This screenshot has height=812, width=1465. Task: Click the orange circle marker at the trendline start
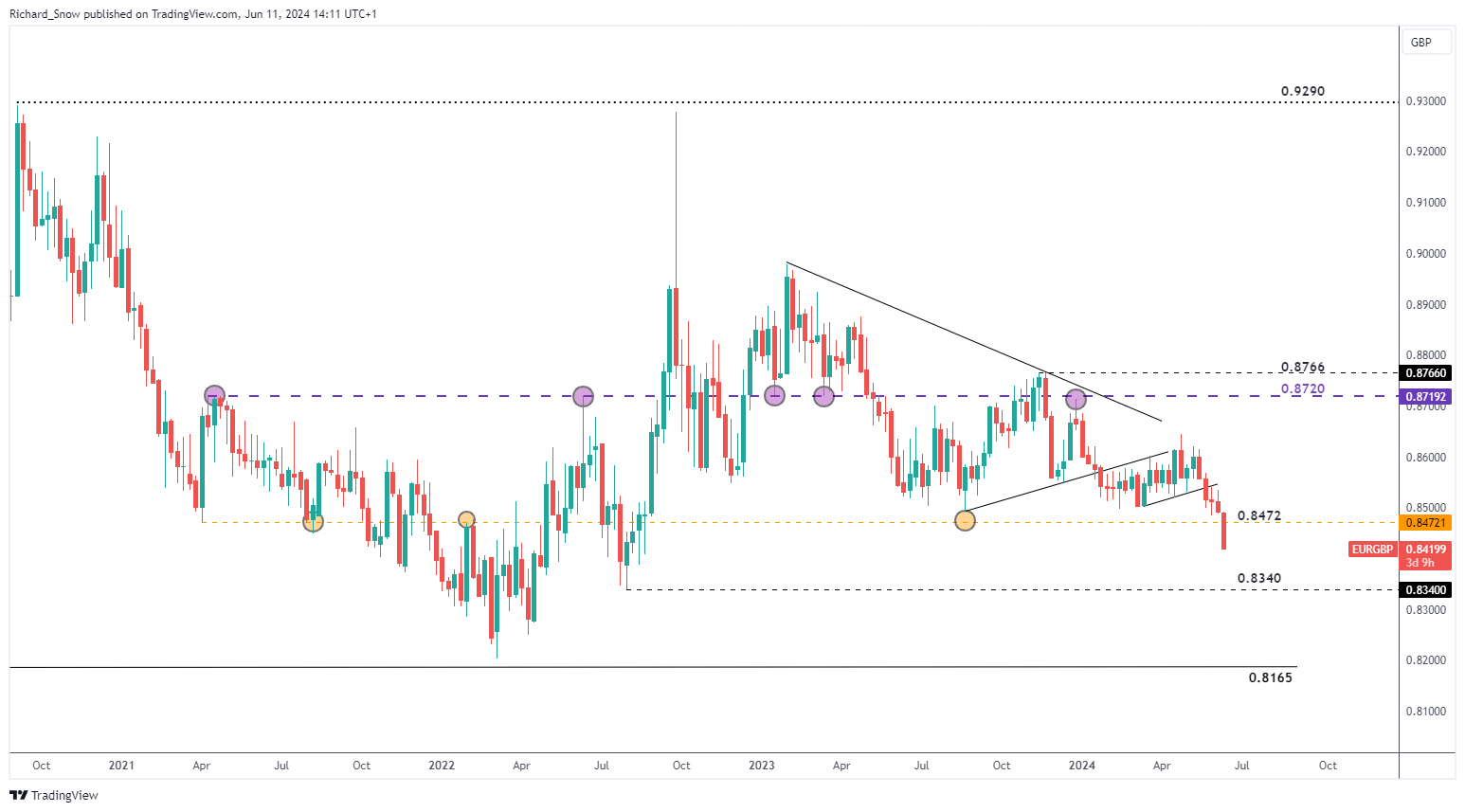click(x=965, y=520)
